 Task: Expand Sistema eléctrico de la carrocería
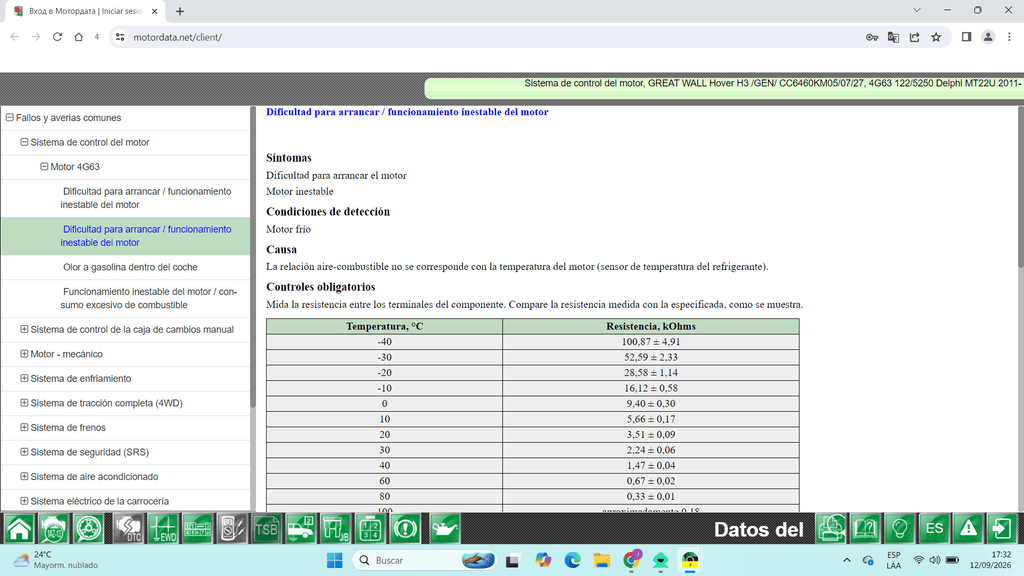[x=24, y=501]
